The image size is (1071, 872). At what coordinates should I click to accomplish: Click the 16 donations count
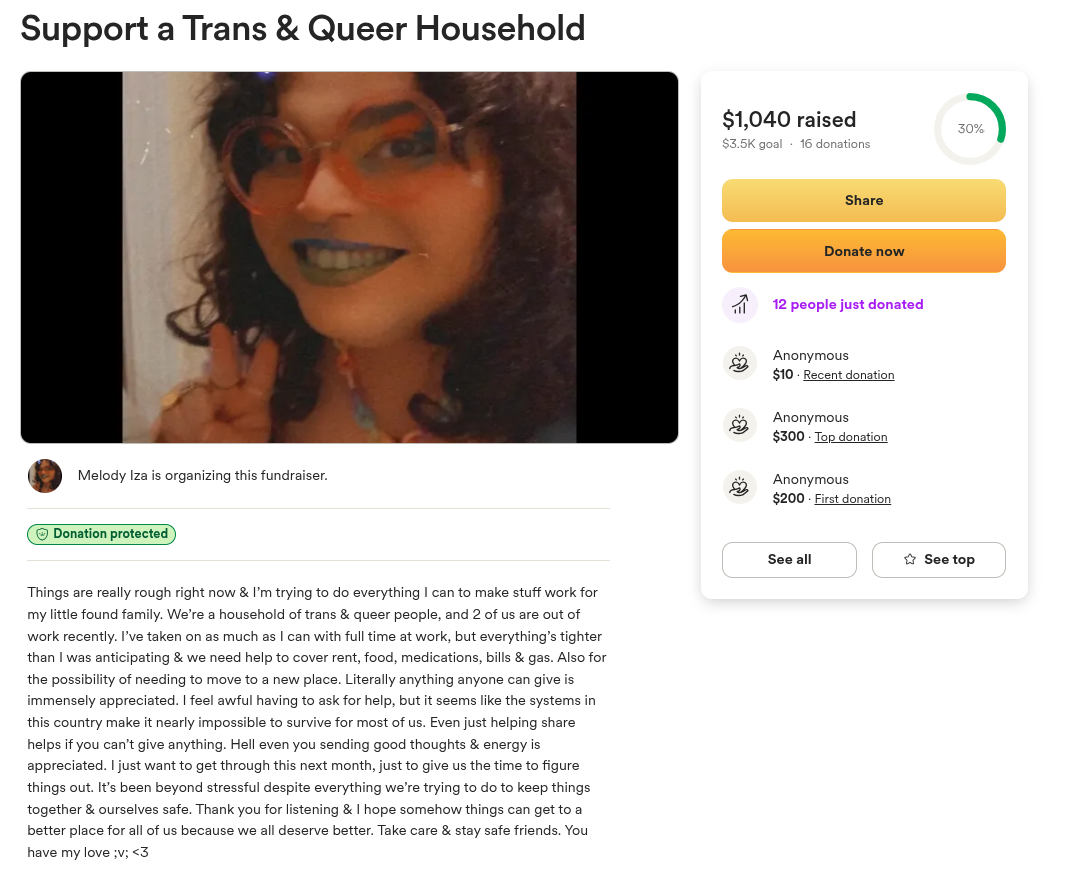(x=835, y=144)
